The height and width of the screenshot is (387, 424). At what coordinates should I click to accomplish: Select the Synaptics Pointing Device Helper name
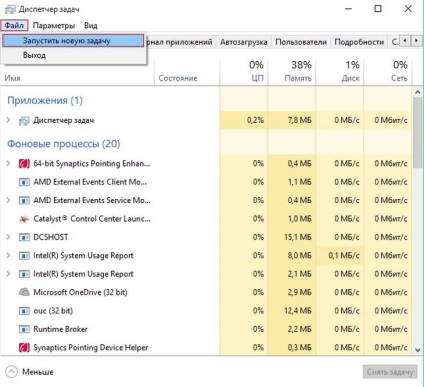click(91, 348)
